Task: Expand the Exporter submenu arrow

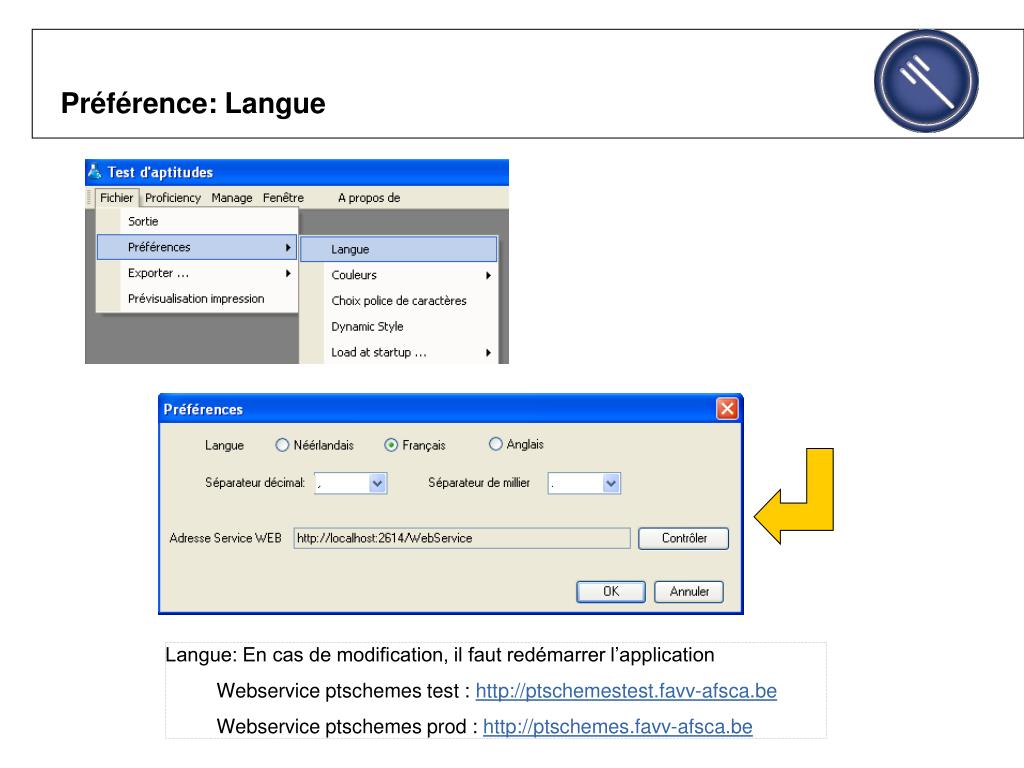Action: click(288, 273)
